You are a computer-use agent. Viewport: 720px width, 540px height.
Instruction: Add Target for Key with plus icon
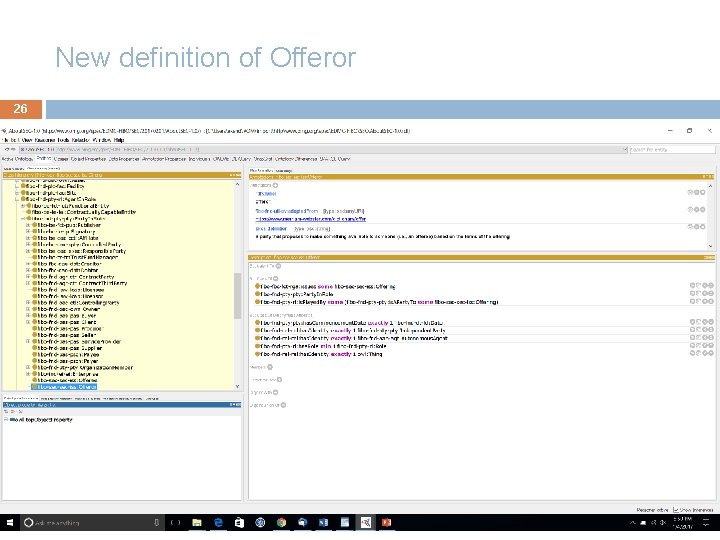coord(279,380)
